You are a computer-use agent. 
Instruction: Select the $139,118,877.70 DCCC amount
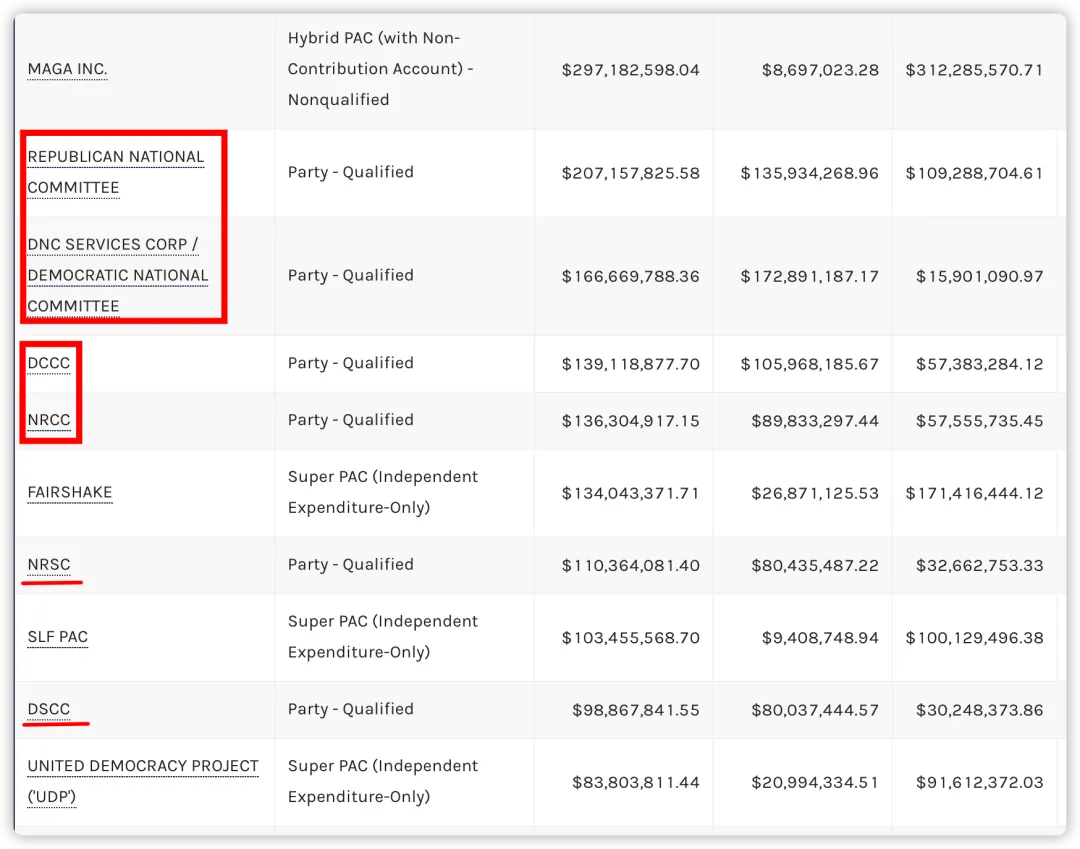(x=630, y=364)
